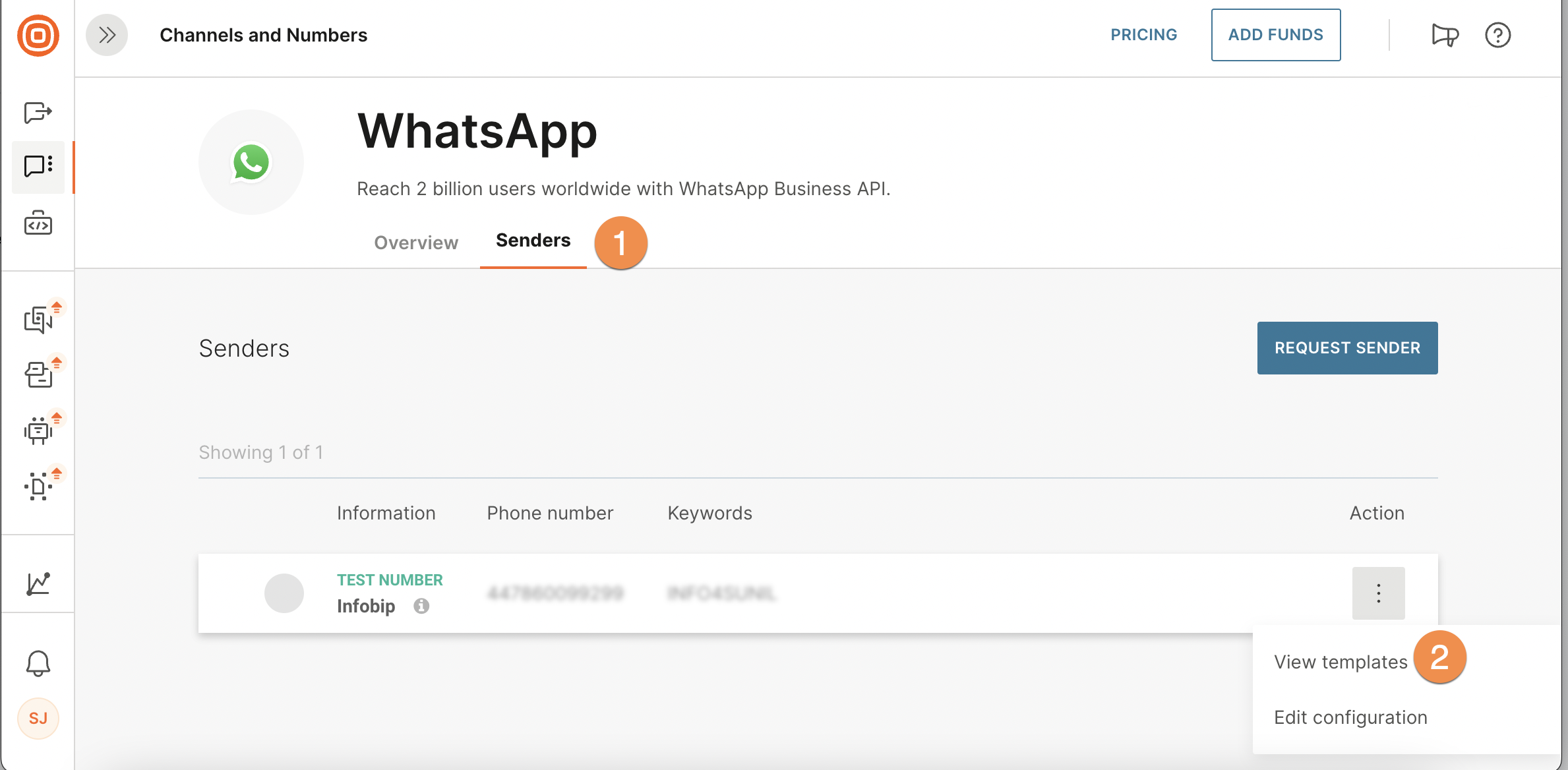Image resolution: width=1568 pixels, height=770 pixels.
Task: Choose Edit configuration from the menu
Action: pyautogui.click(x=1350, y=717)
